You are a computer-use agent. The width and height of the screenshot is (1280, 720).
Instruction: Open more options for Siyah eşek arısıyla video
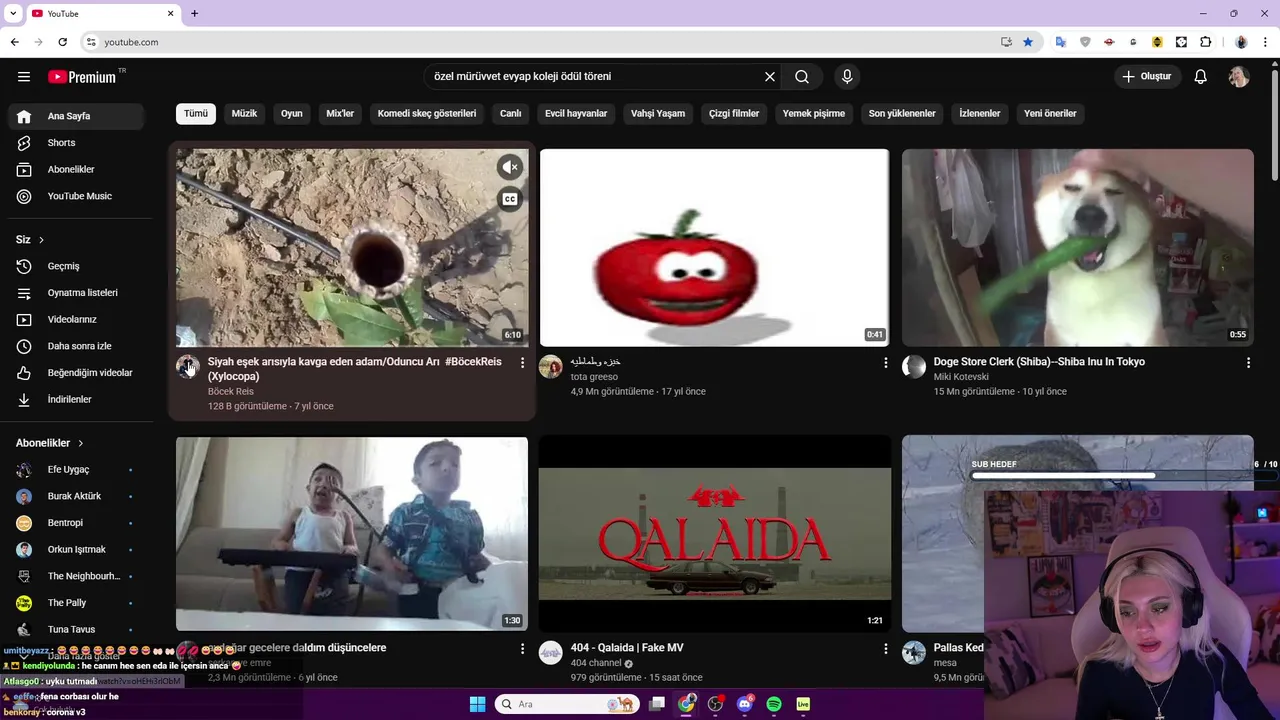(522, 363)
